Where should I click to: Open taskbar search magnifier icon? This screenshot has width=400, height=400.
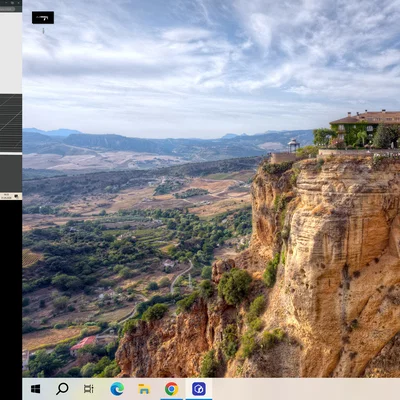(62, 389)
